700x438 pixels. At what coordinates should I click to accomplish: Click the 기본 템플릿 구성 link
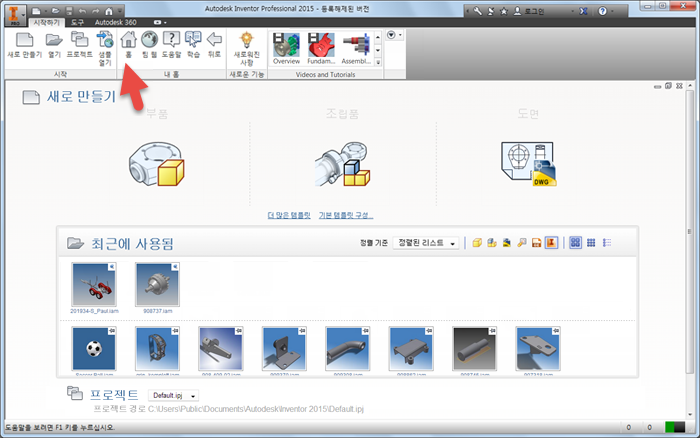click(x=346, y=215)
